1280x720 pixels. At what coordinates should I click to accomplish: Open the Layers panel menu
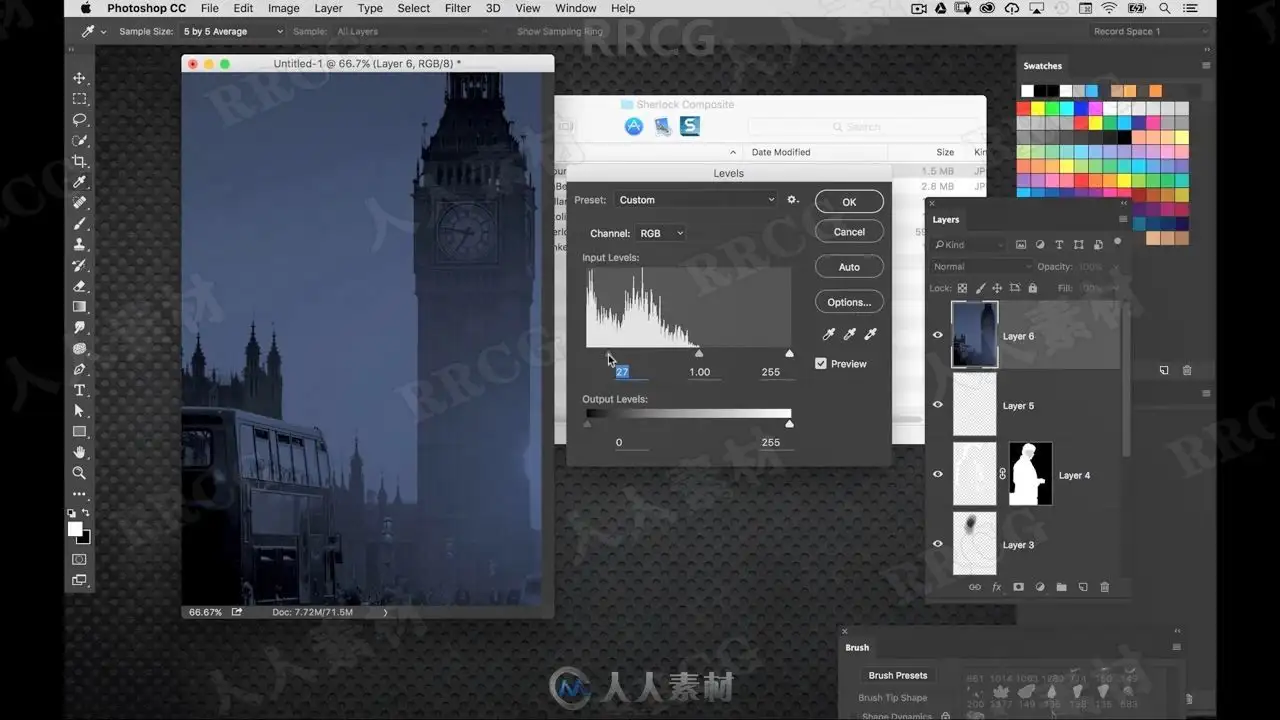tap(1123, 219)
